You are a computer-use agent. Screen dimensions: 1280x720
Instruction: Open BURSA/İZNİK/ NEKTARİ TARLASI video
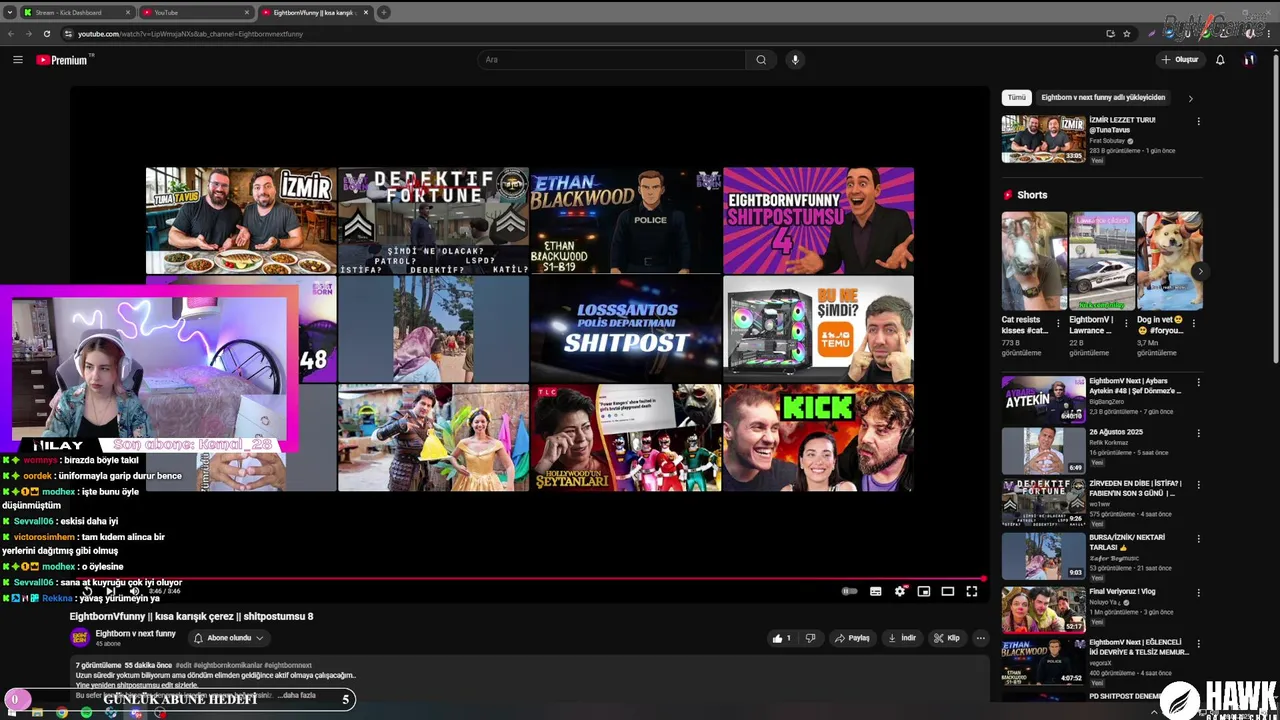point(1043,556)
